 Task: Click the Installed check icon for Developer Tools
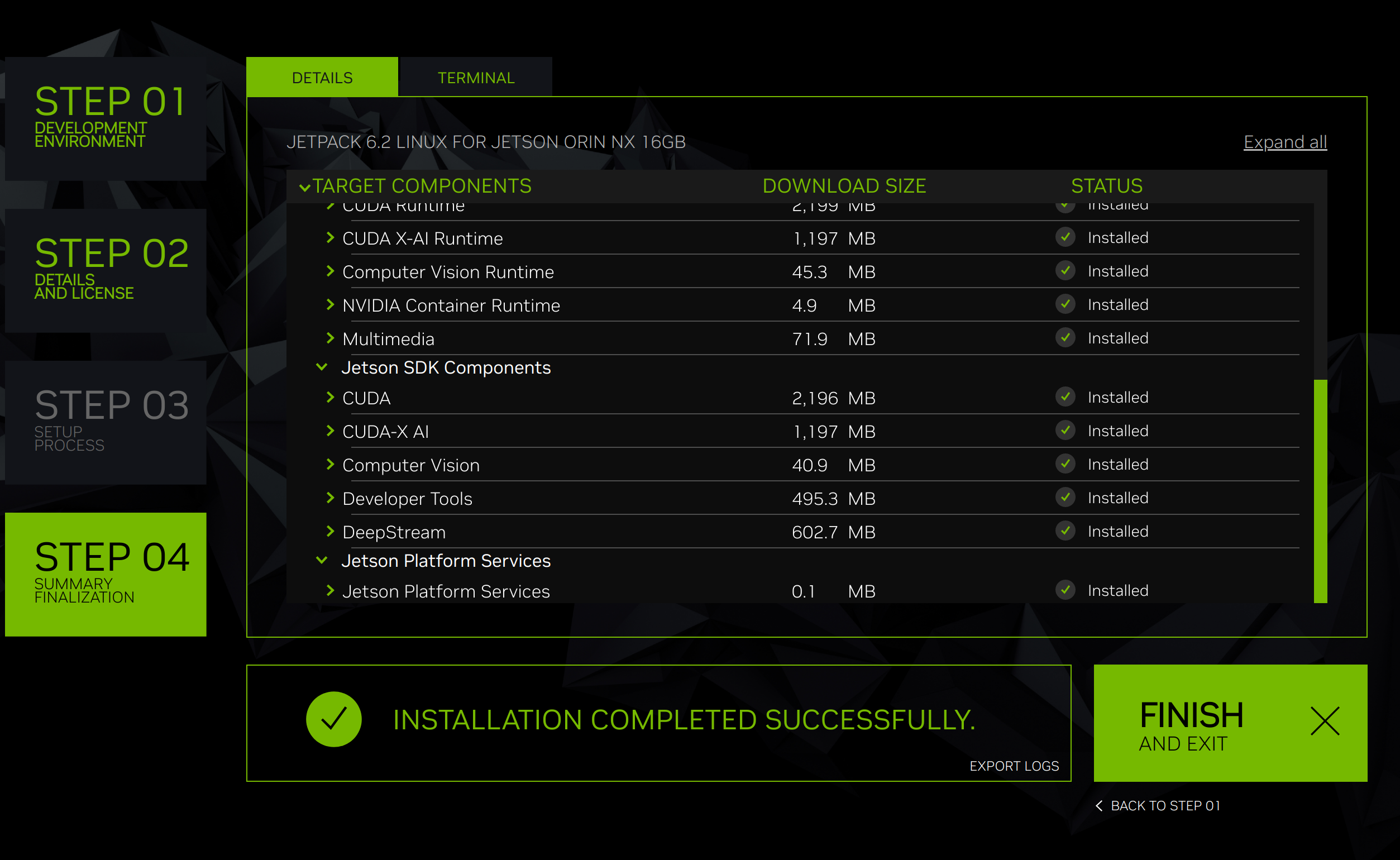[1065, 498]
